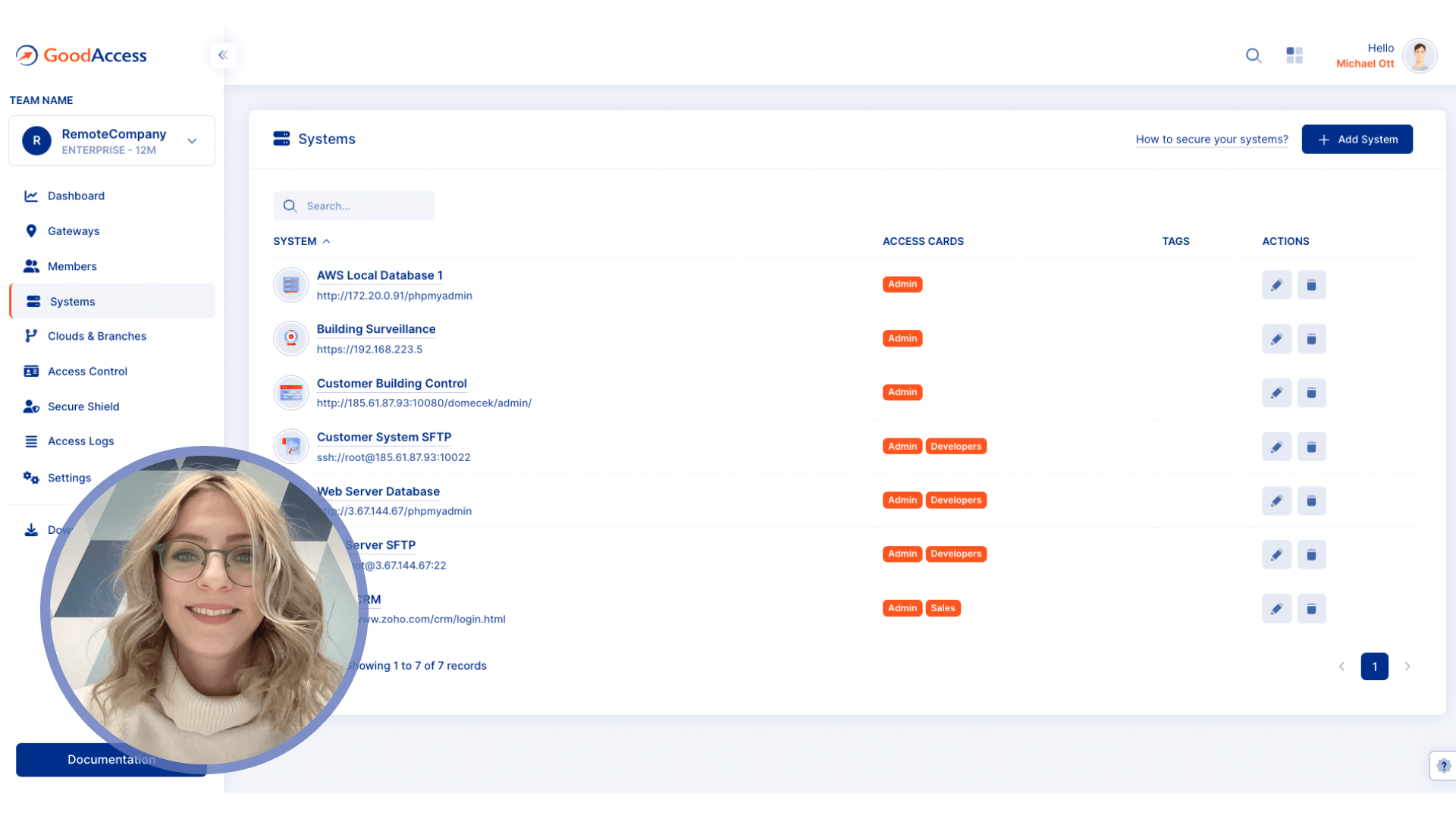Image resolution: width=1456 pixels, height=819 pixels.
Task: Go to the Members page
Action: 72,266
